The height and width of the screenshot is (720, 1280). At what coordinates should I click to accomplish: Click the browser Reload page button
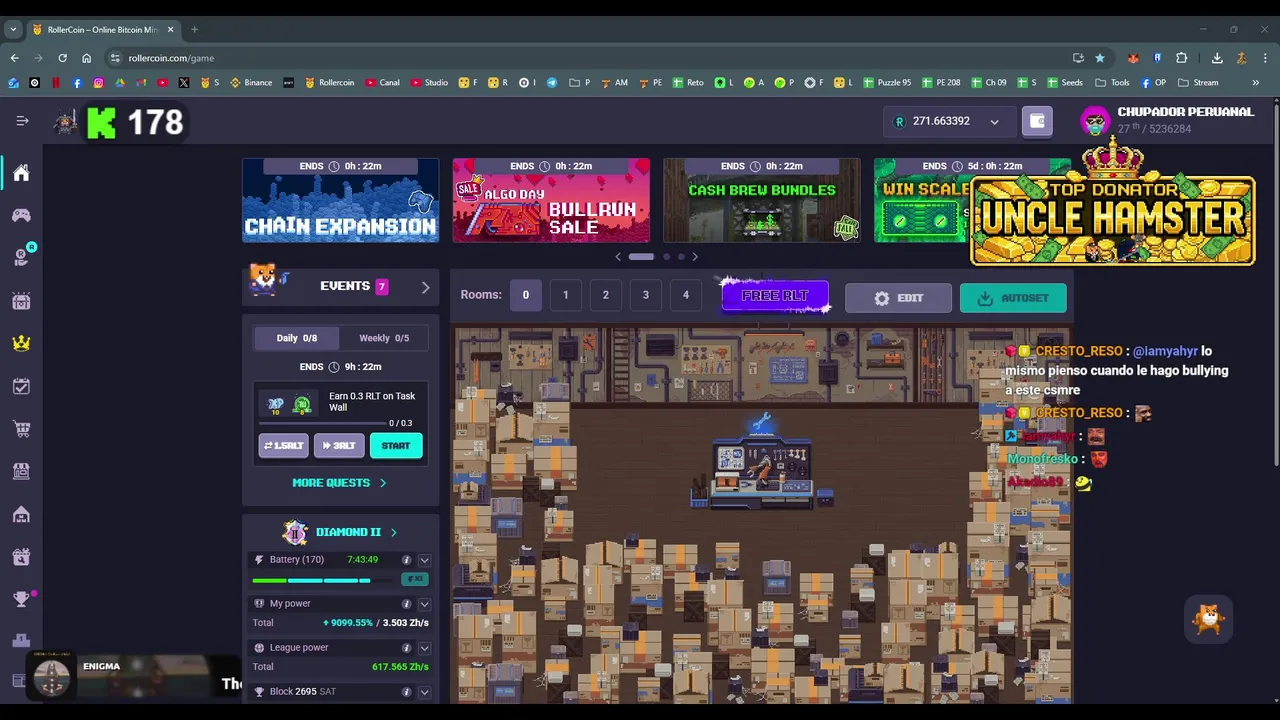click(62, 58)
